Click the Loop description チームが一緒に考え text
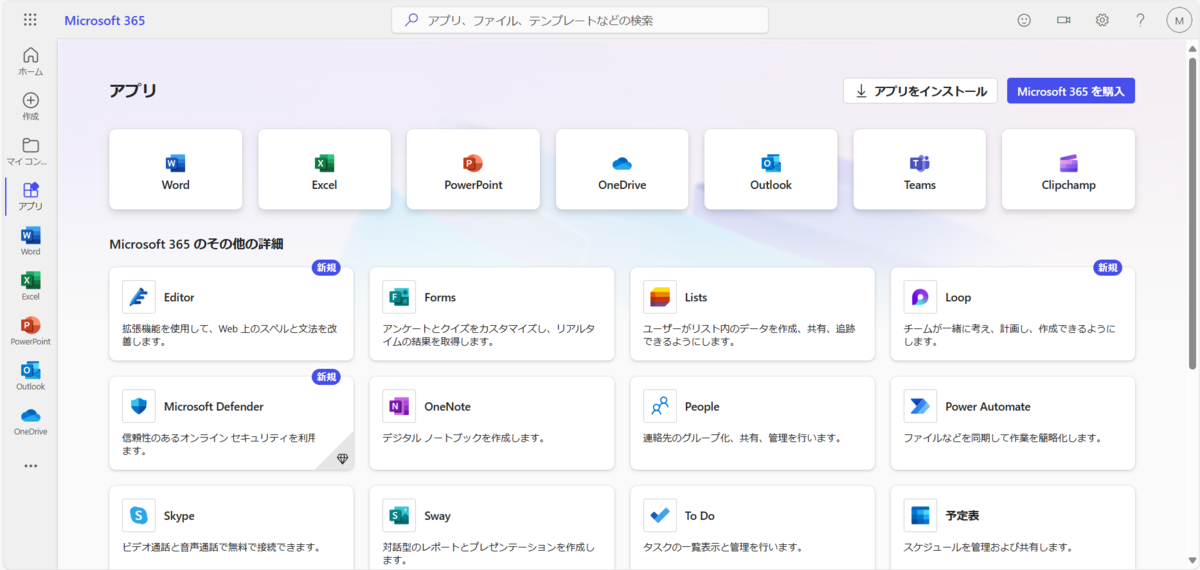The height and width of the screenshot is (570, 1200). pos(1010,335)
